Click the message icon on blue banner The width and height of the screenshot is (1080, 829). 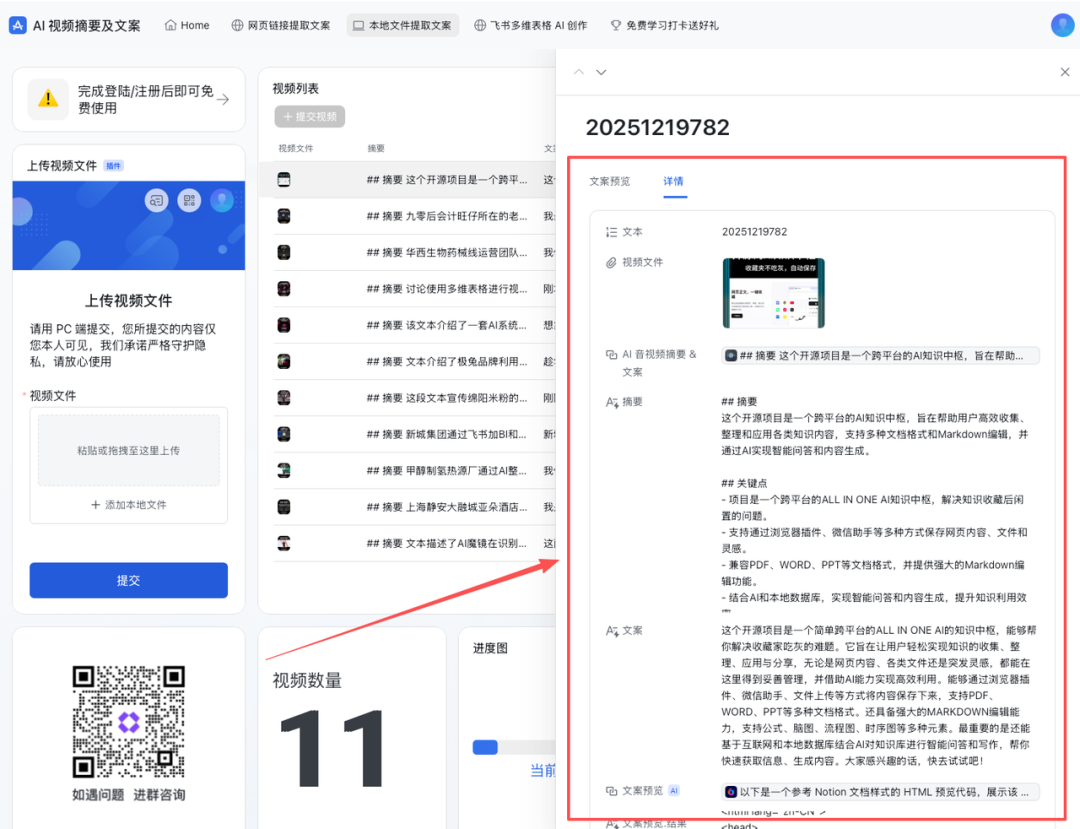click(x=156, y=200)
